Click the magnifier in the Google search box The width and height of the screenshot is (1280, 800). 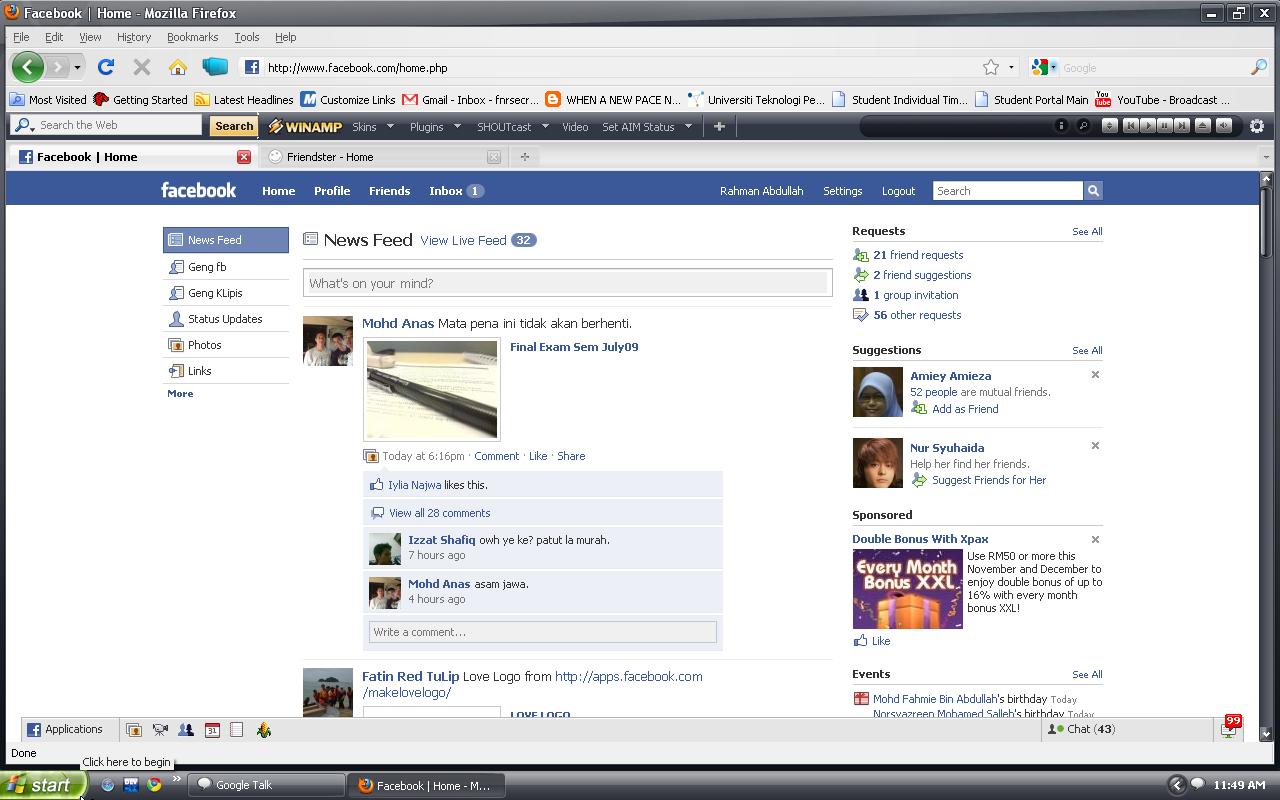[1259, 67]
